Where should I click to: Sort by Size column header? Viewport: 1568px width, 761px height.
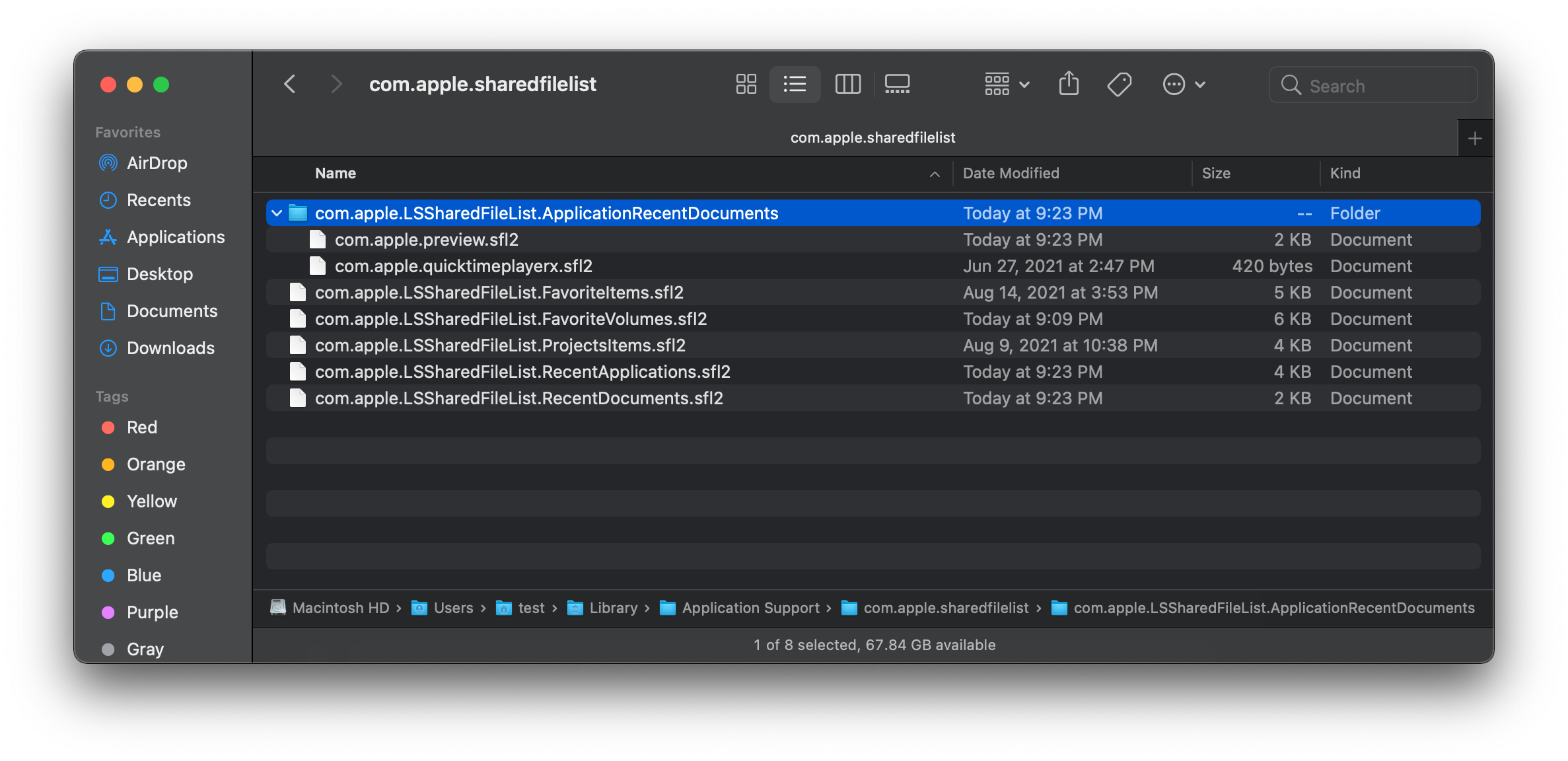coord(1216,174)
